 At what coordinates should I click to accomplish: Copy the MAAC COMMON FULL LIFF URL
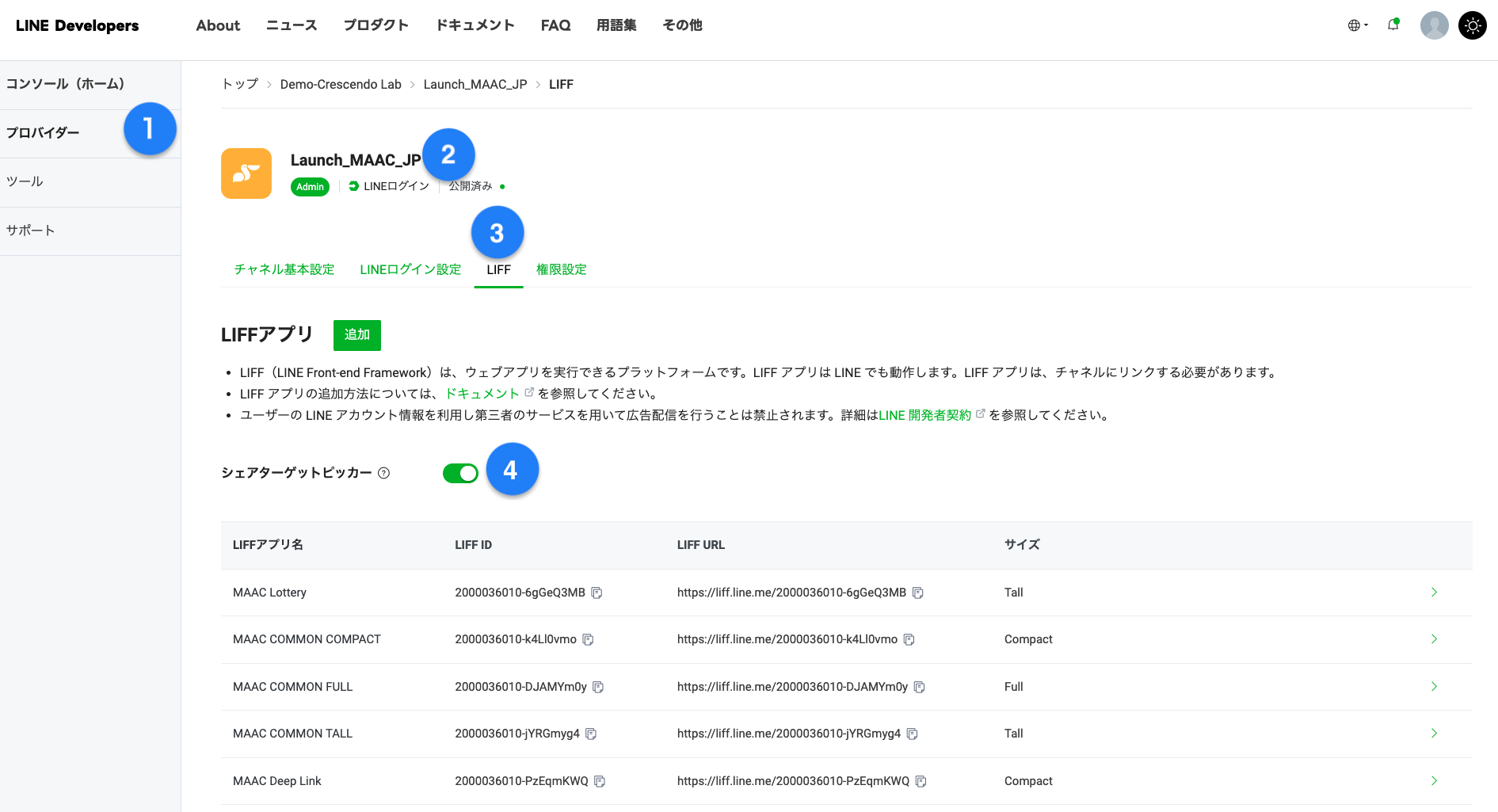pyautogui.click(x=920, y=687)
